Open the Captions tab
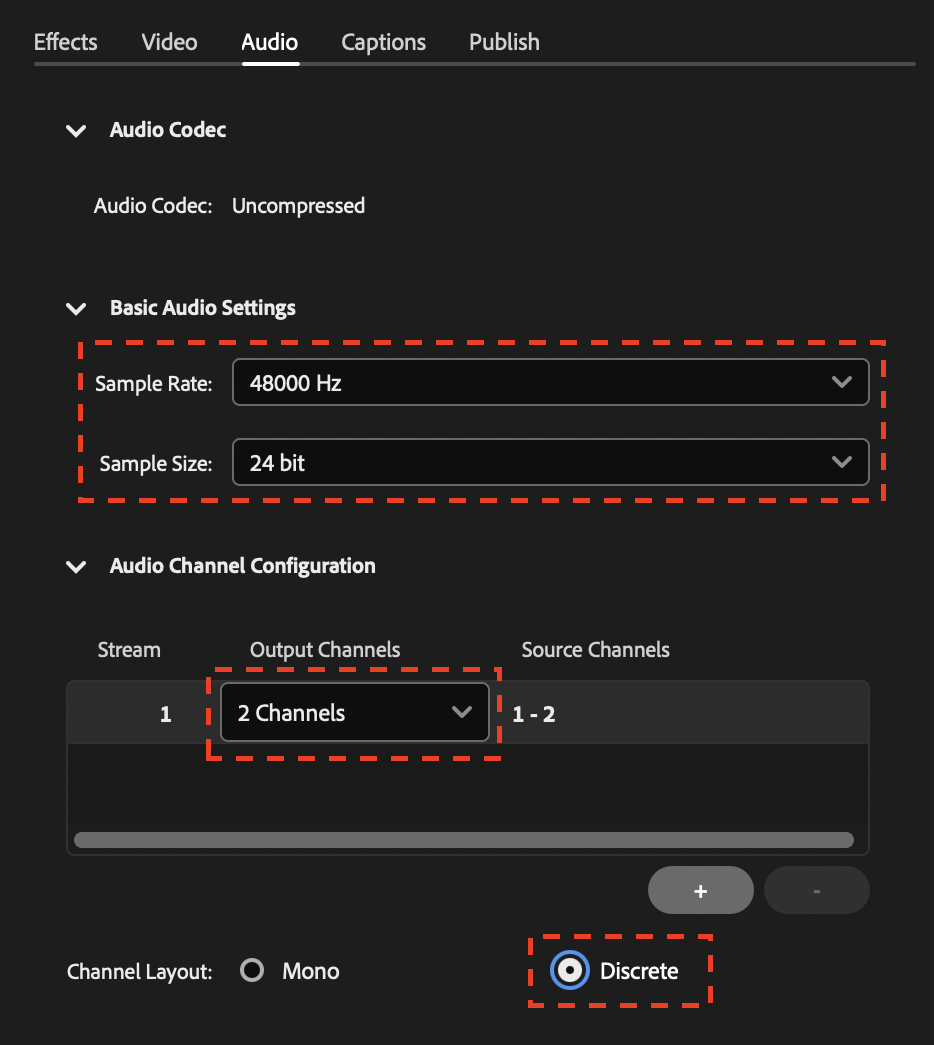Viewport: 934px width, 1045px height. (383, 42)
